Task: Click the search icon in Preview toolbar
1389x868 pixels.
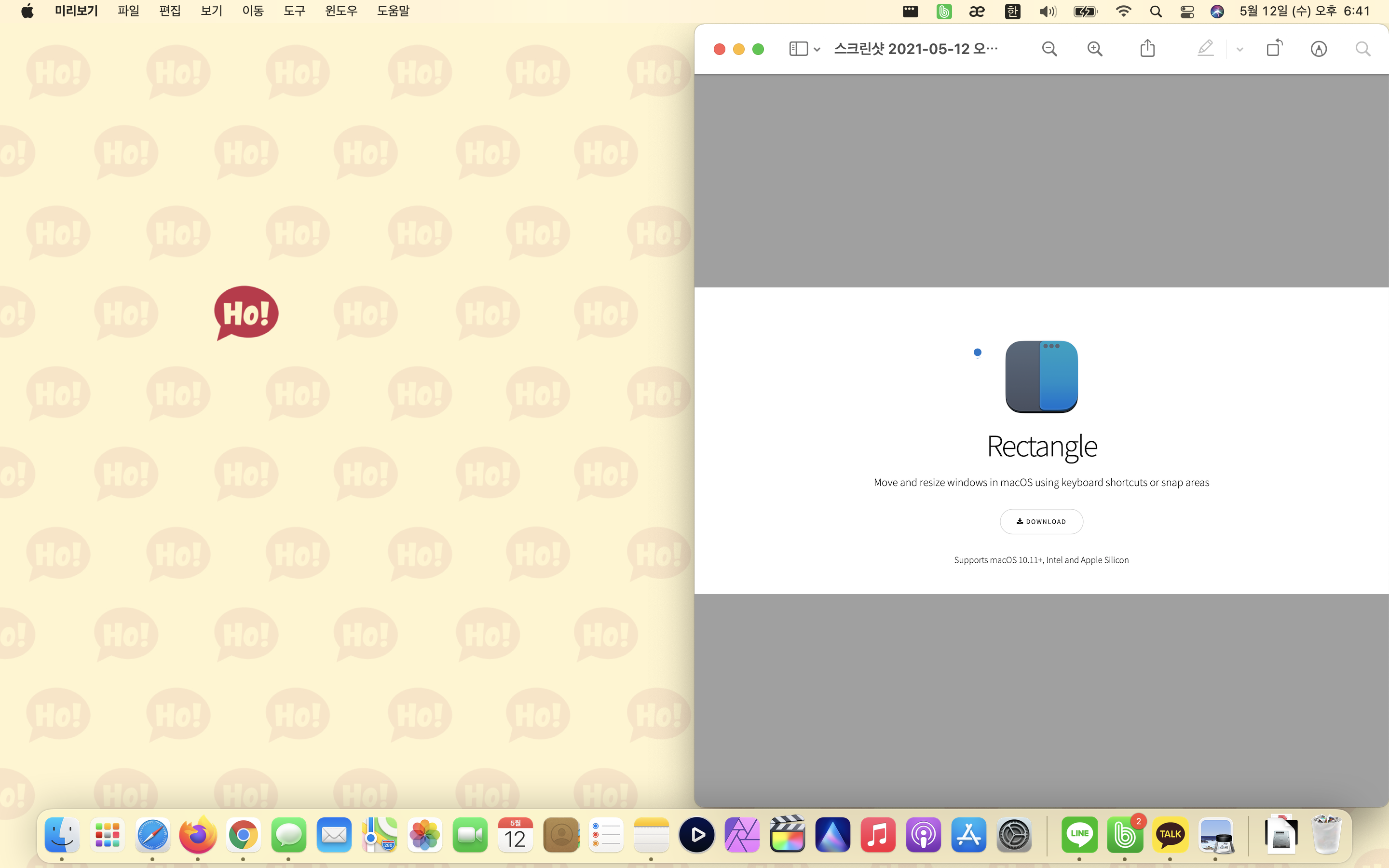Action: click(1362, 49)
